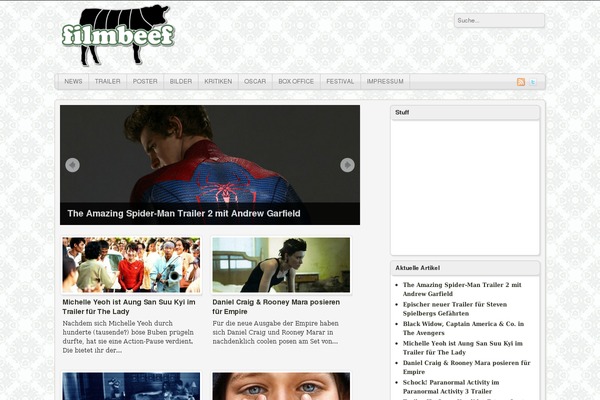Viewport: 600px width, 400px height.
Task: Open the IMPRESSUM menu item
Action: (385, 82)
